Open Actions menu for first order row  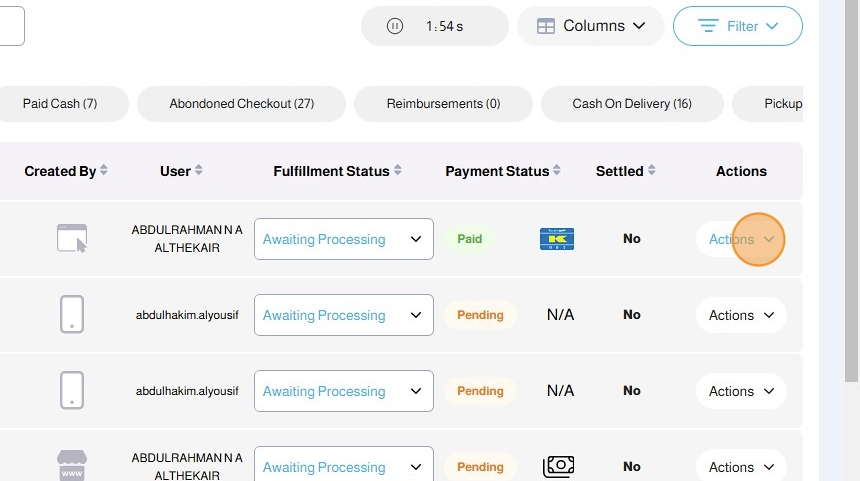pos(741,239)
